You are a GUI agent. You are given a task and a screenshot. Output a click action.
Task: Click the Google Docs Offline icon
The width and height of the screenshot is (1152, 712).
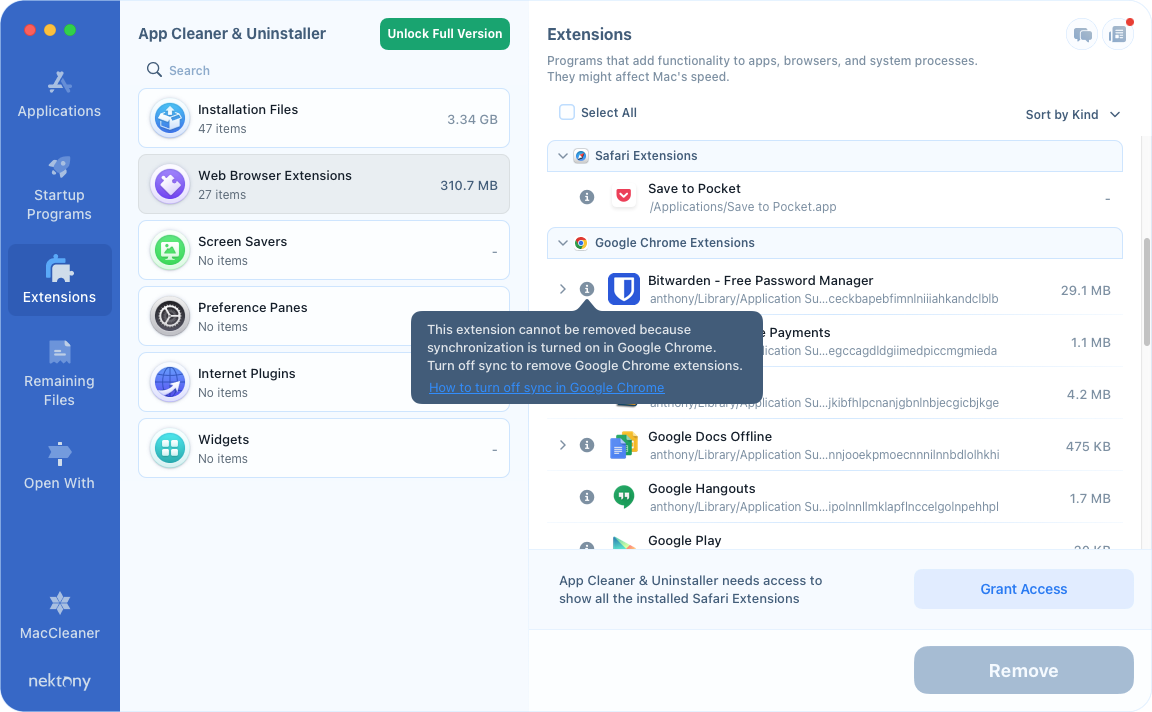click(x=624, y=445)
